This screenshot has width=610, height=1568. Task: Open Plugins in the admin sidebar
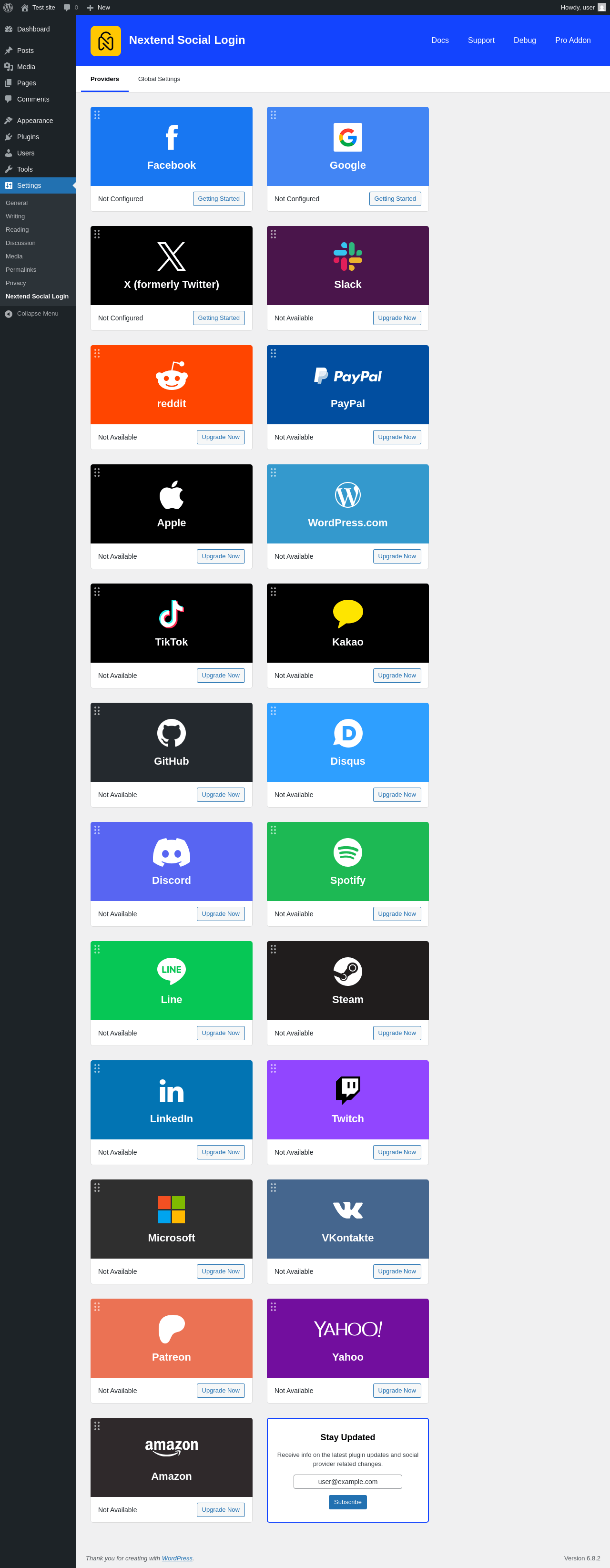coord(38,137)
